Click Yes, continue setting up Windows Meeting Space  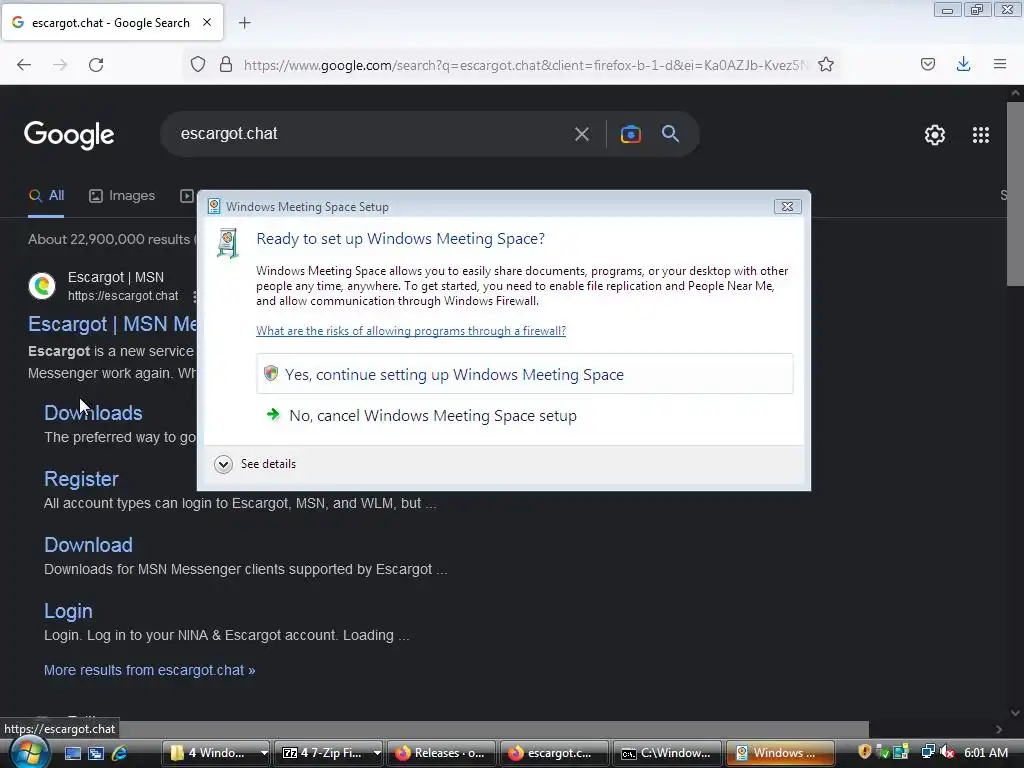pos(524,374)
